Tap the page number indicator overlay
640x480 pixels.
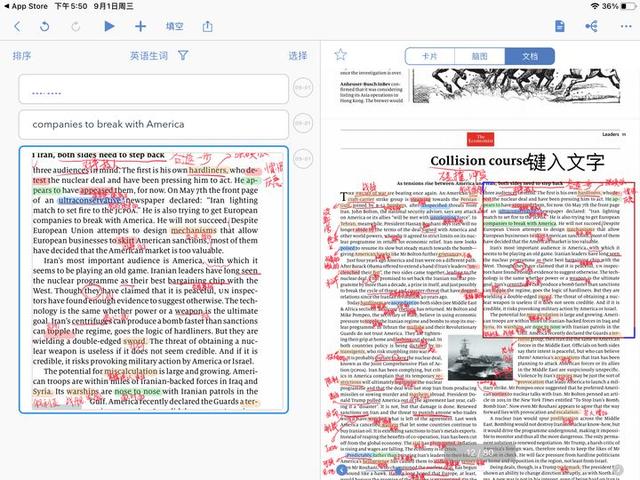point(480,452)
